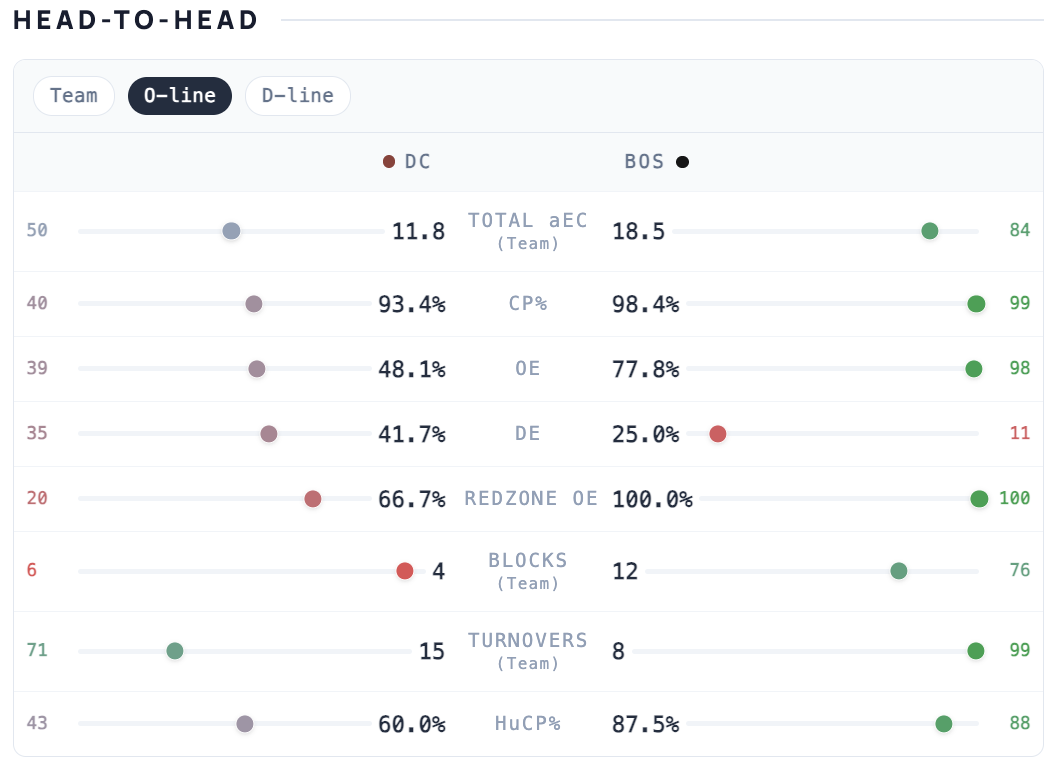Click the HuCP% stat label
This screenshot has width=1058, height=766.
528,723
